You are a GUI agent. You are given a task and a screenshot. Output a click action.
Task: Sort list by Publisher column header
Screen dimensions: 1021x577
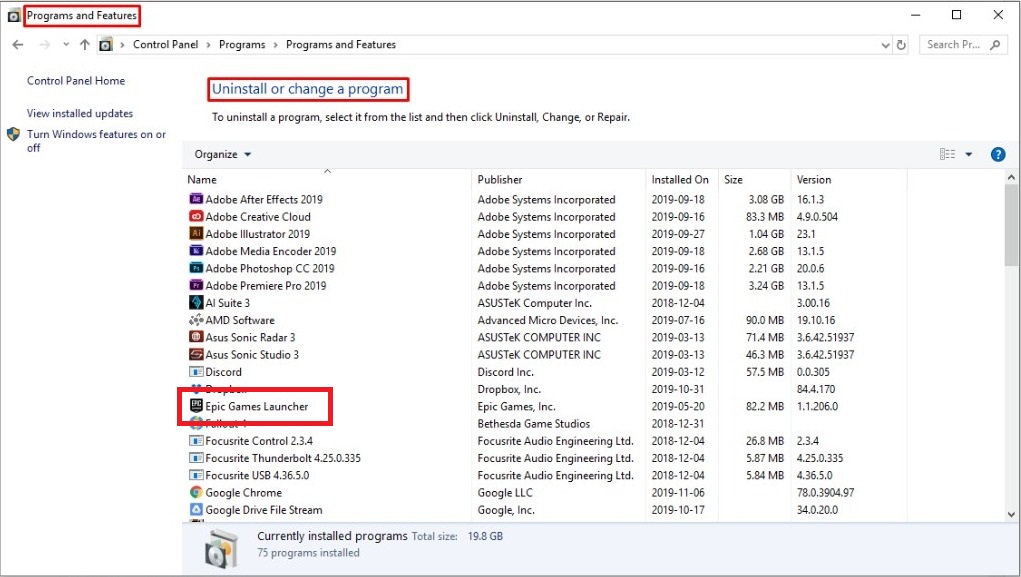[x=500, y=180]
